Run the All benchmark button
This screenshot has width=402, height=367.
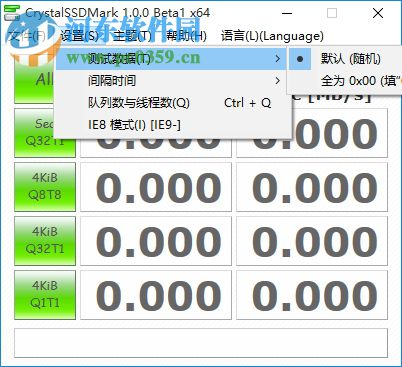click(34, 80)
